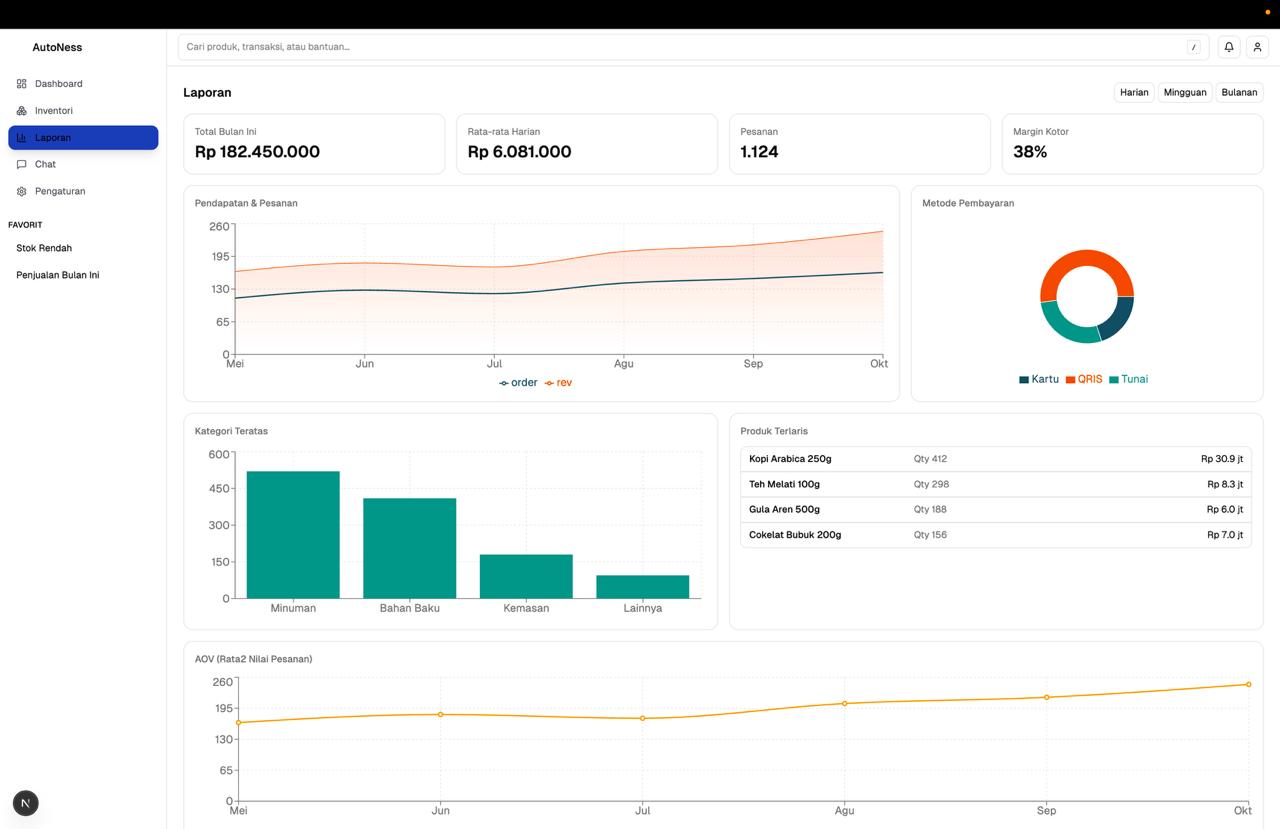Toggle the rev series in legend
This screenshot has width=1280, height=829.
[559, 383]
